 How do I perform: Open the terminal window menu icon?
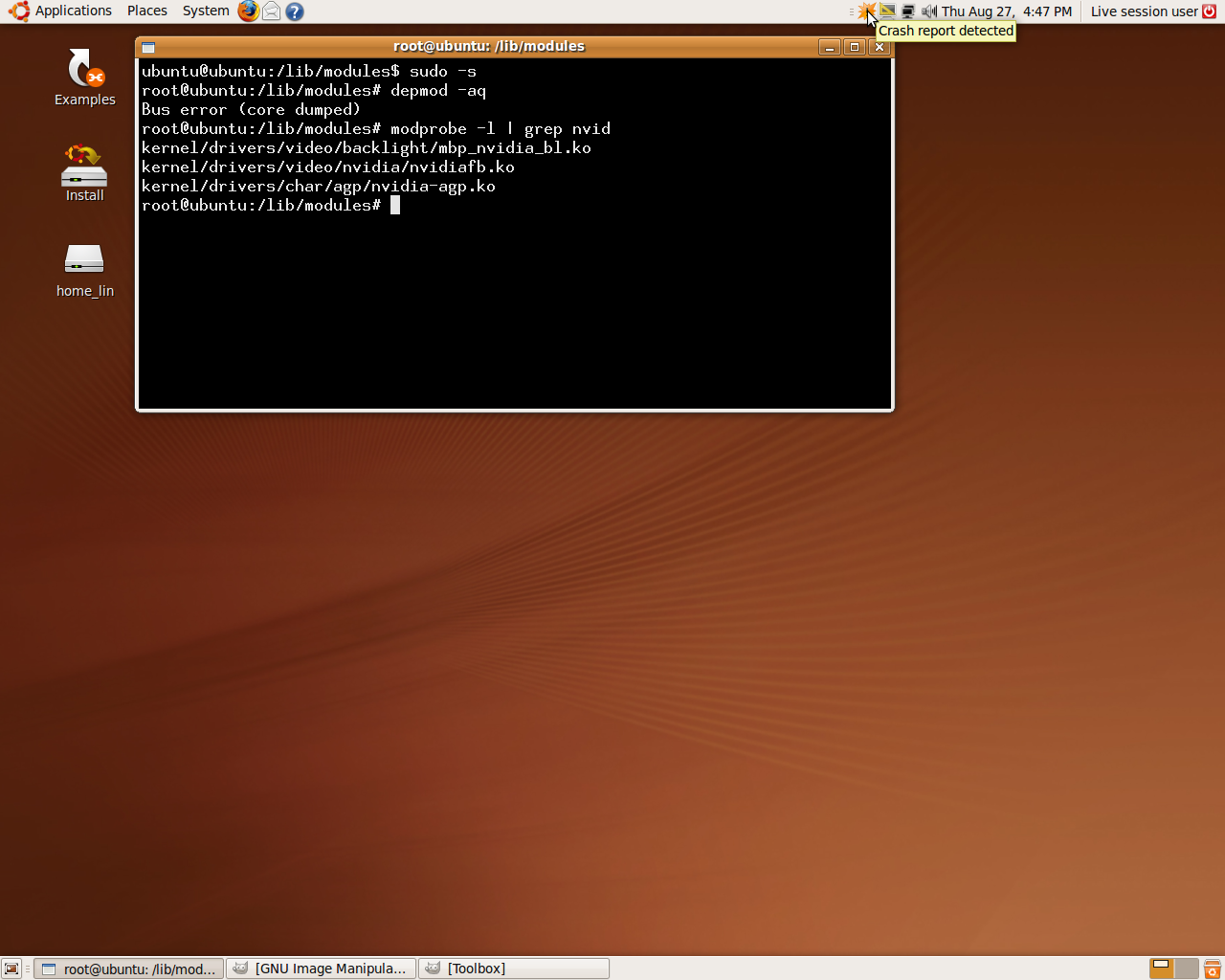coord(148,47)
